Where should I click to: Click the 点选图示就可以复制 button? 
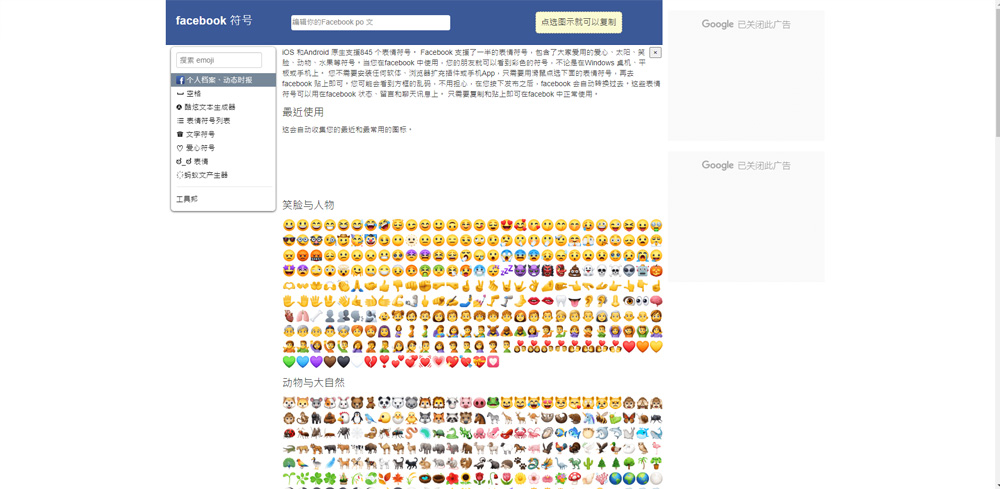tap(578, 22)
